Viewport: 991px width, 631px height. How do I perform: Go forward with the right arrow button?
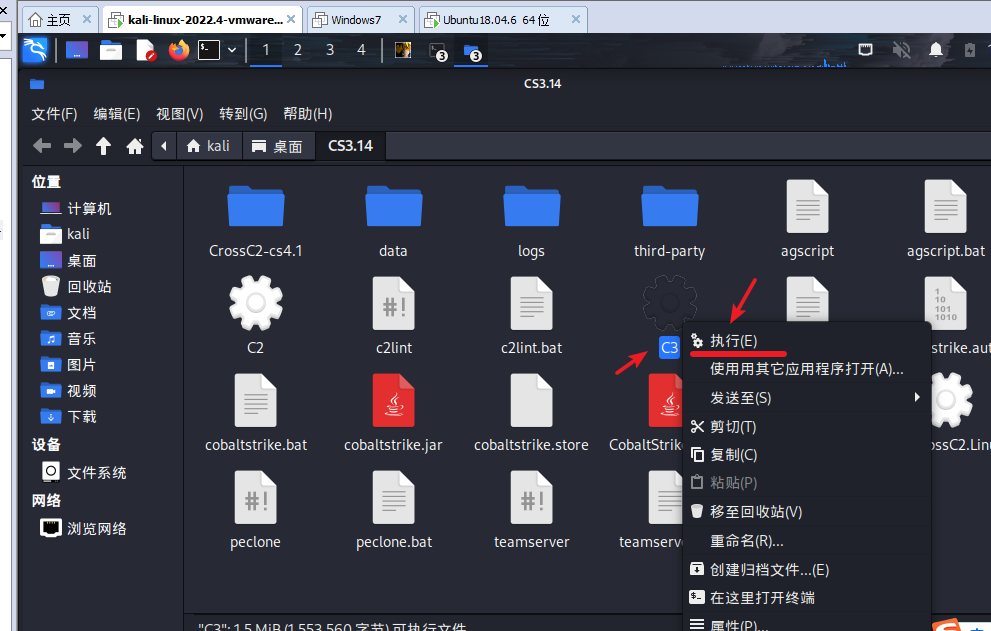pyautogui.click(x=73, y=146)
